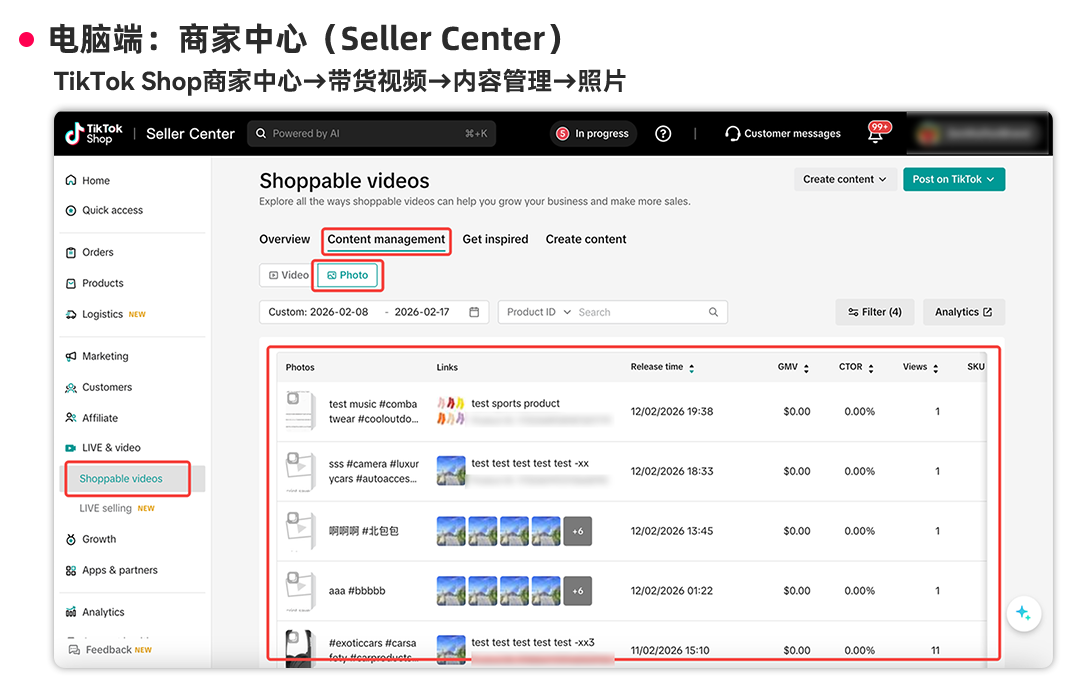Screen dimensions: 1080x689
Task: Click the blurred account profile in header
Action: [x=978, y=134]
